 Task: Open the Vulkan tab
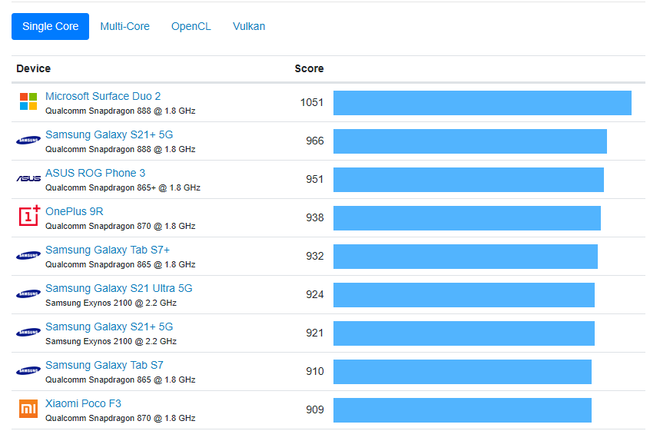click(x=249, y=27)
